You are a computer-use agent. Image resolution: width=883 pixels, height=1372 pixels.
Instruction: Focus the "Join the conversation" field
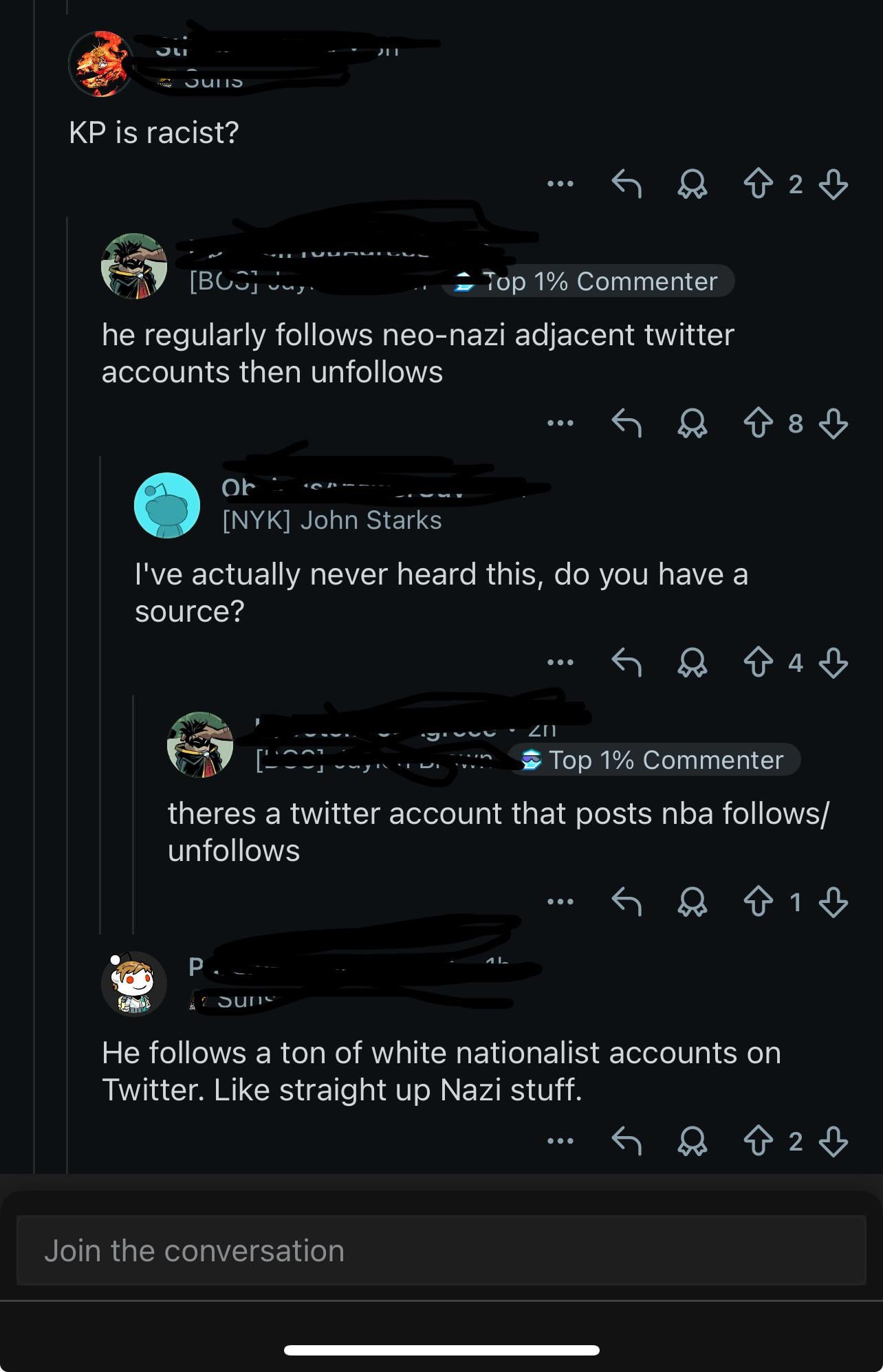[x=440, y=1250]
